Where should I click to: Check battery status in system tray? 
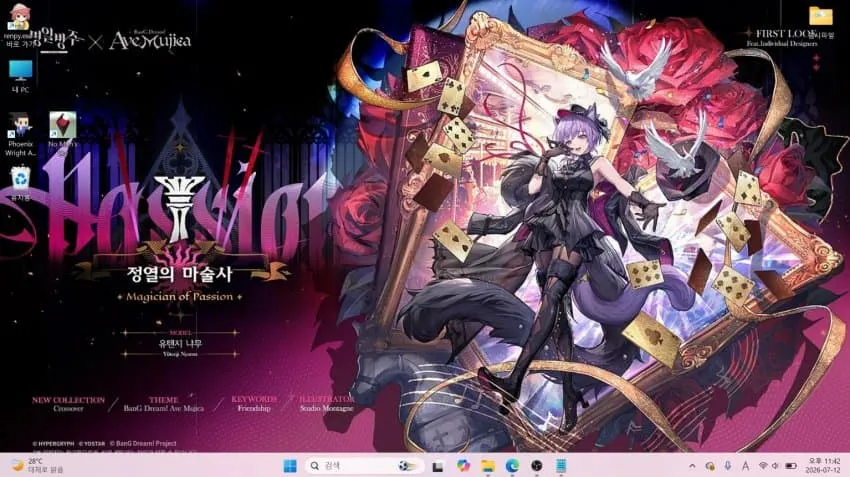coord(791,466)
